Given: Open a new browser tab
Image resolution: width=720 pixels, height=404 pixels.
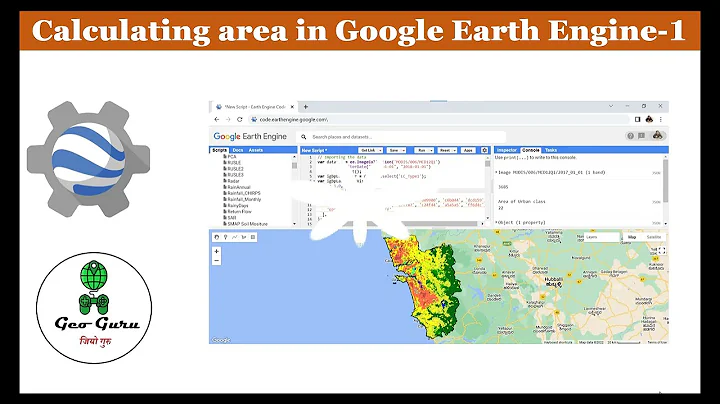Looking at the screenshot, I should point(306,107).
